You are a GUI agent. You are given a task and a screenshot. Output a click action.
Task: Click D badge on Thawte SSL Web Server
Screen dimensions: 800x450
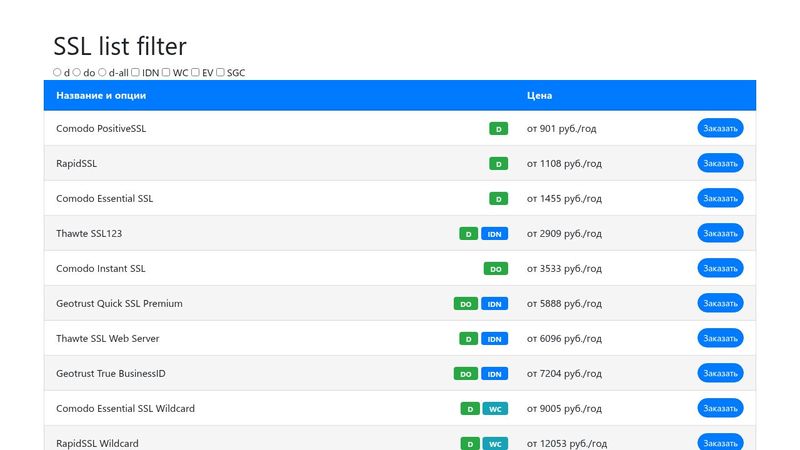(468, 338)
